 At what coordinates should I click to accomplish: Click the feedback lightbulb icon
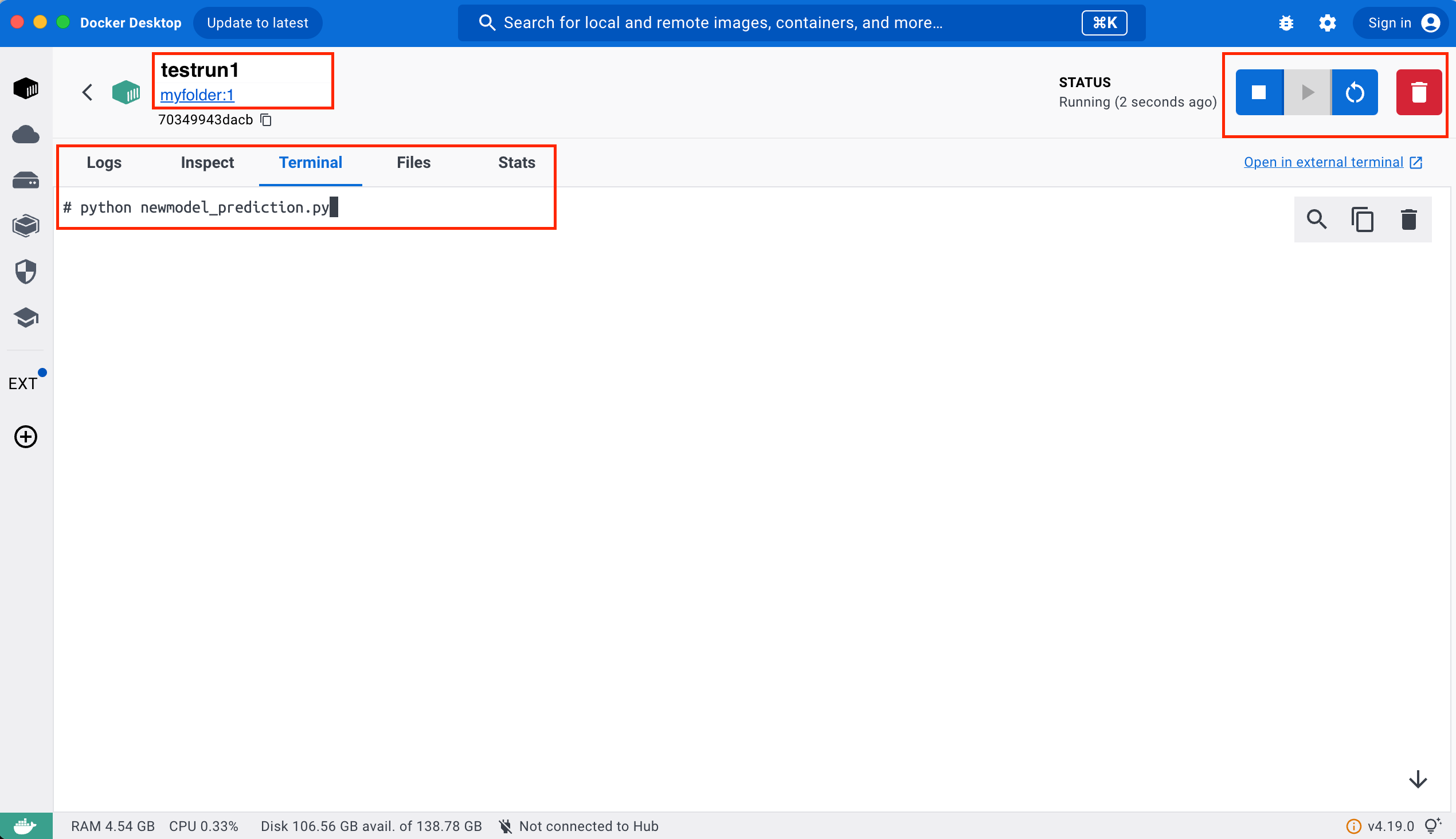click(x=1433, y=826)
